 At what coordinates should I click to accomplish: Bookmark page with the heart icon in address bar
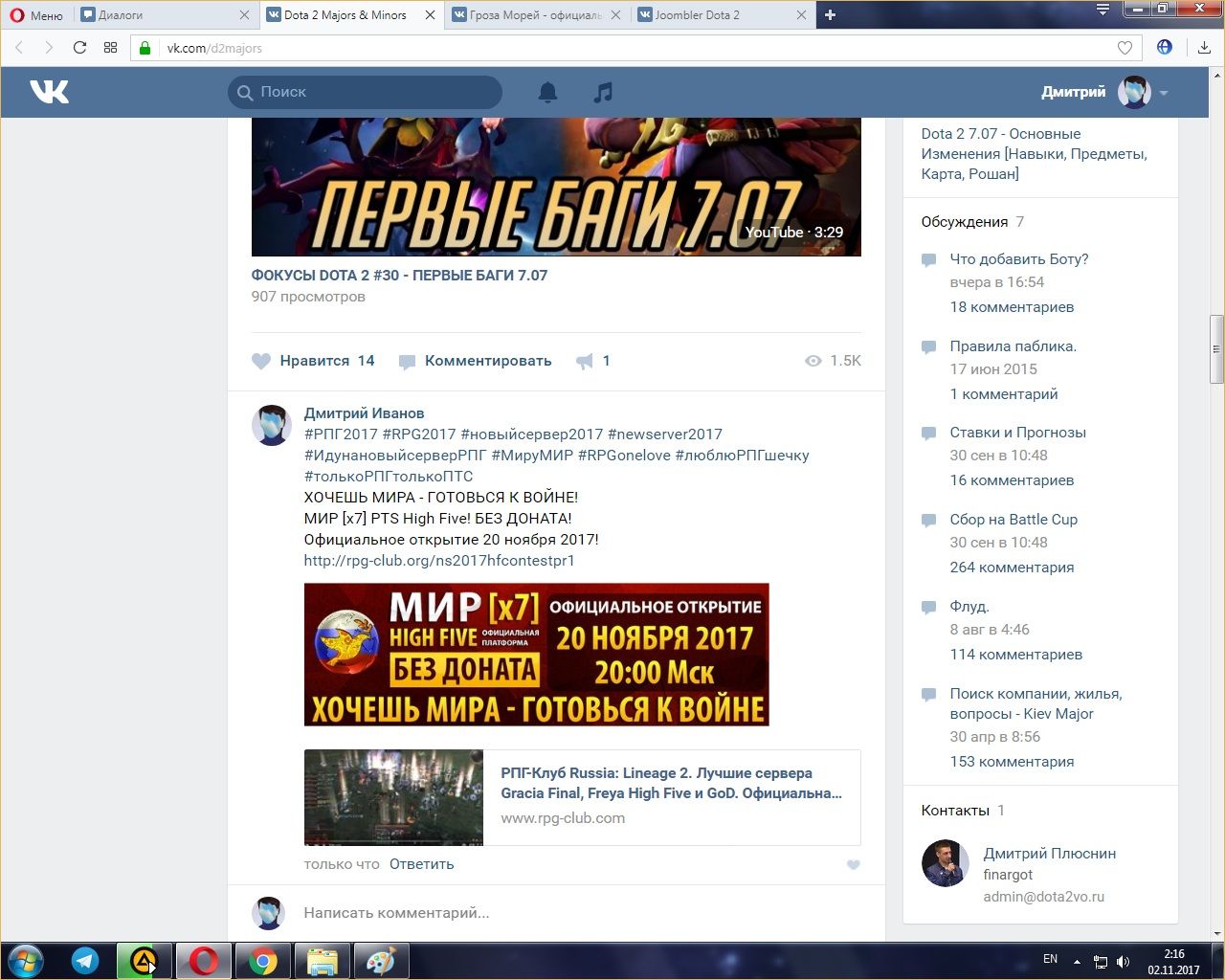1125,48
